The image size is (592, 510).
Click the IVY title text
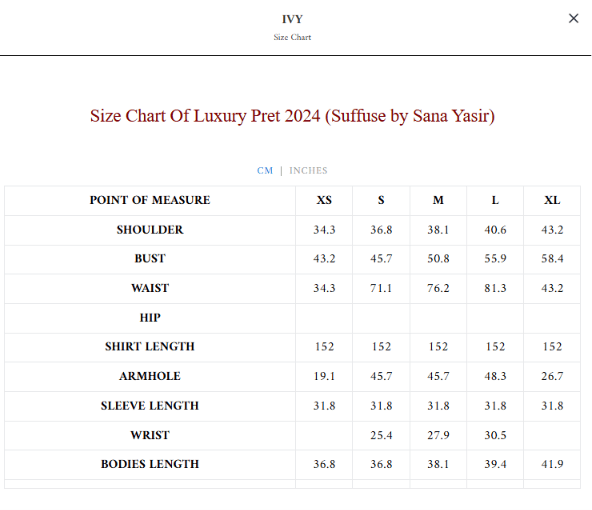click(x=292, y=19)
